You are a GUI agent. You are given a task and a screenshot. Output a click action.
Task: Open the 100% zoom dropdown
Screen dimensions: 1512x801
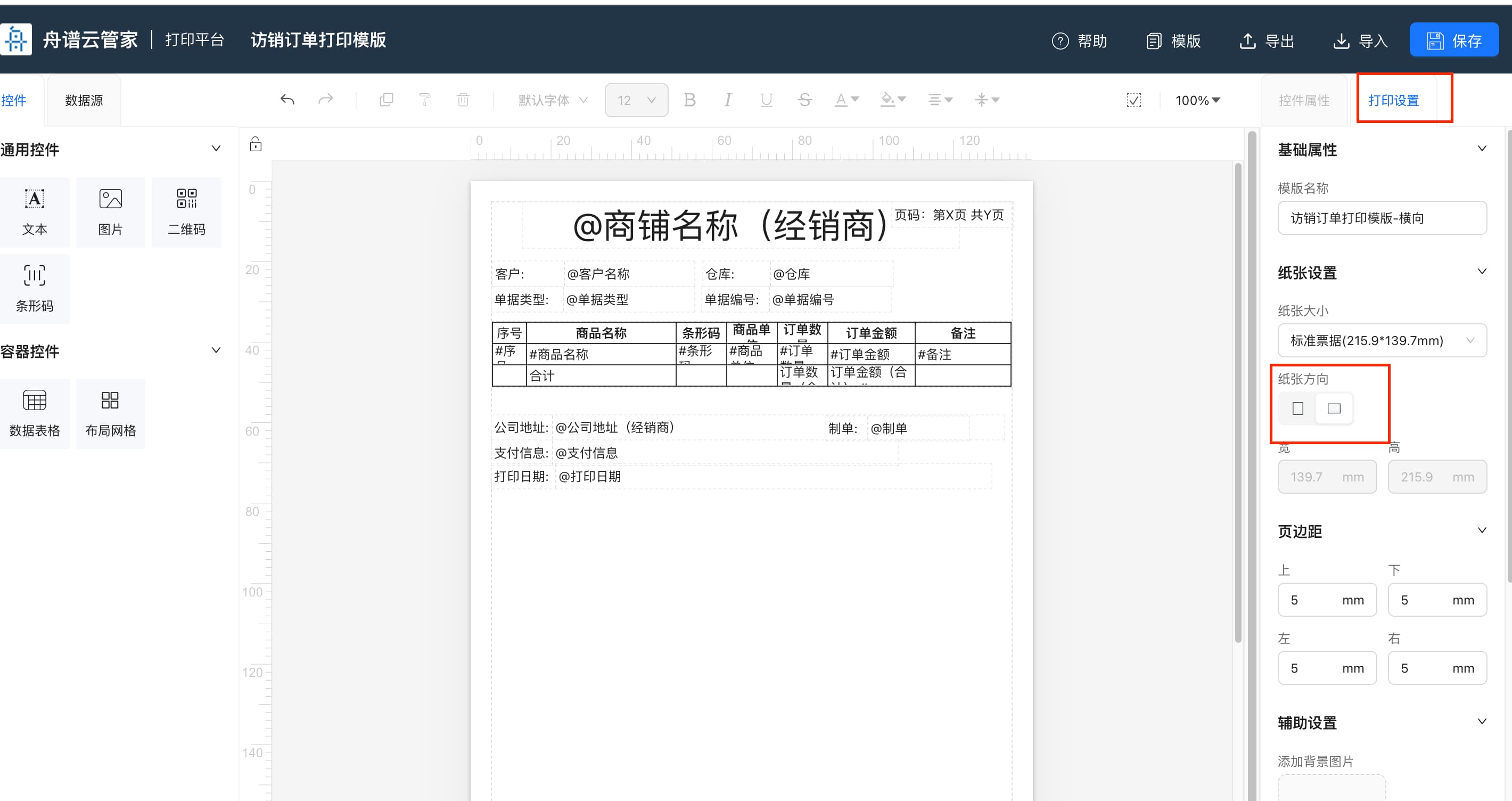(x=1197, y=101)
